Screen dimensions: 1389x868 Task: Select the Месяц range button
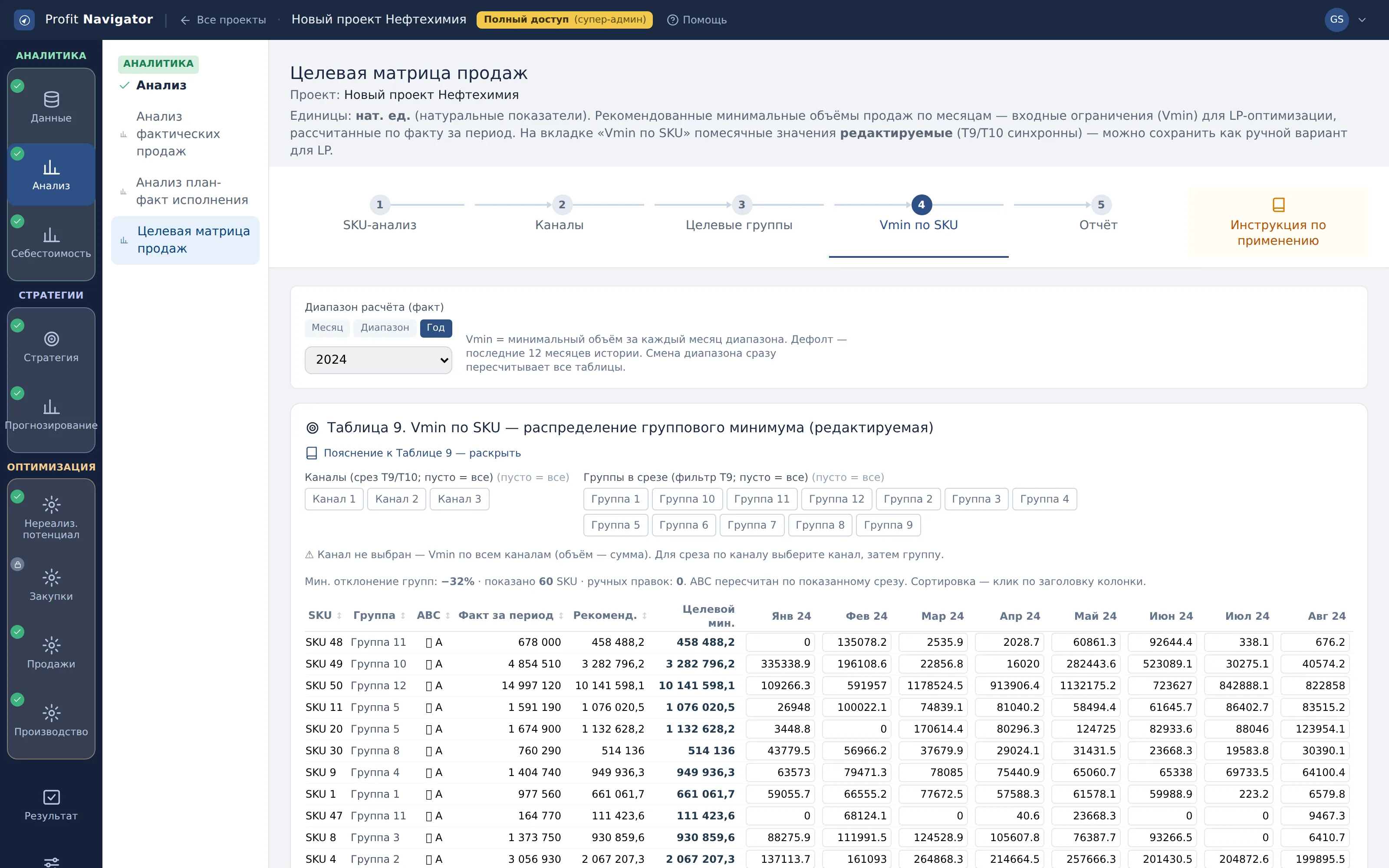click(327, 328)
